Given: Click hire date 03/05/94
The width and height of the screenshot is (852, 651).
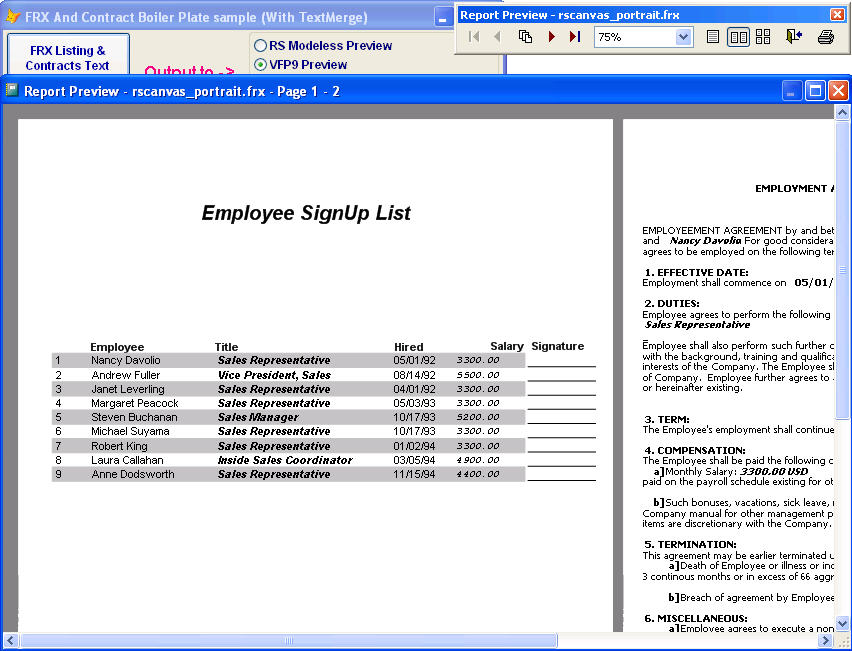Looking at the screenshot, I should [x=415, y=460].
